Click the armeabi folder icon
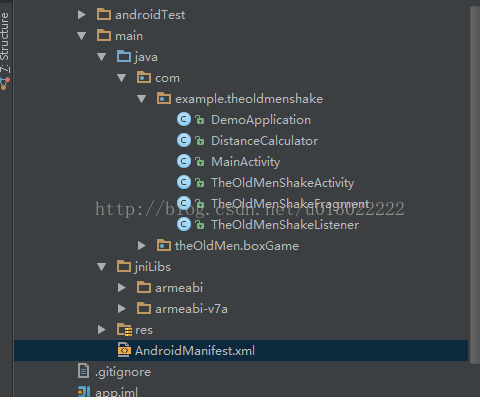The height and width of the screenshot is (397, 480). [x=144, y=287]
